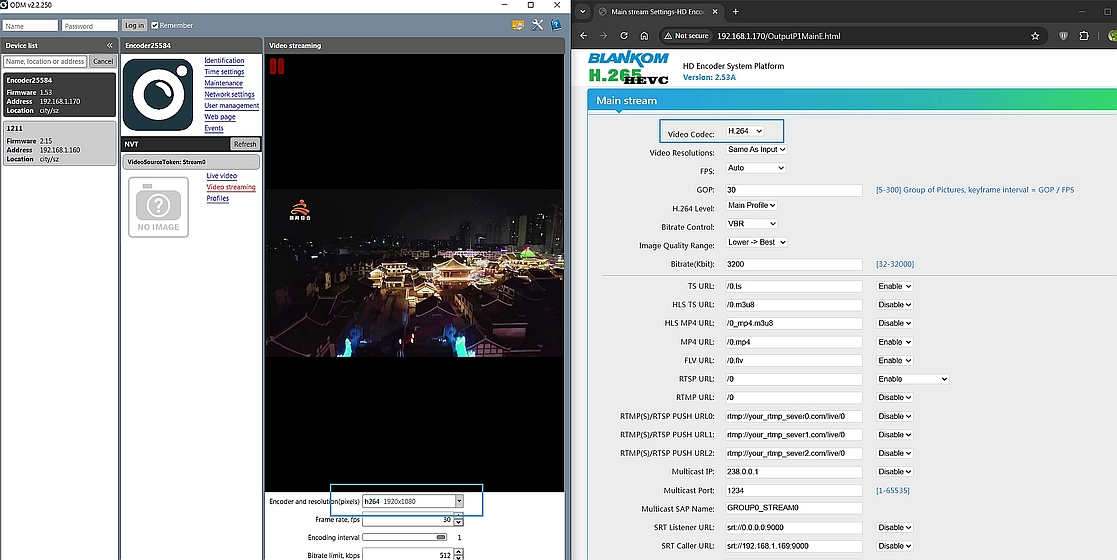
Task: Focus the Bitrate(Kbit) input field
Action: [794, 264]
